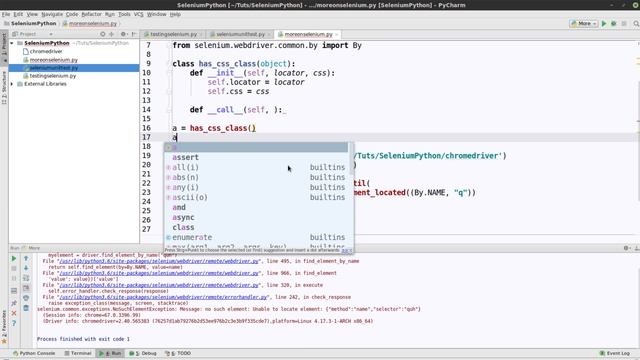This screenshot has width=640, height=360.
Task: Click stop icon in Run panel
Action: (13, 268)
